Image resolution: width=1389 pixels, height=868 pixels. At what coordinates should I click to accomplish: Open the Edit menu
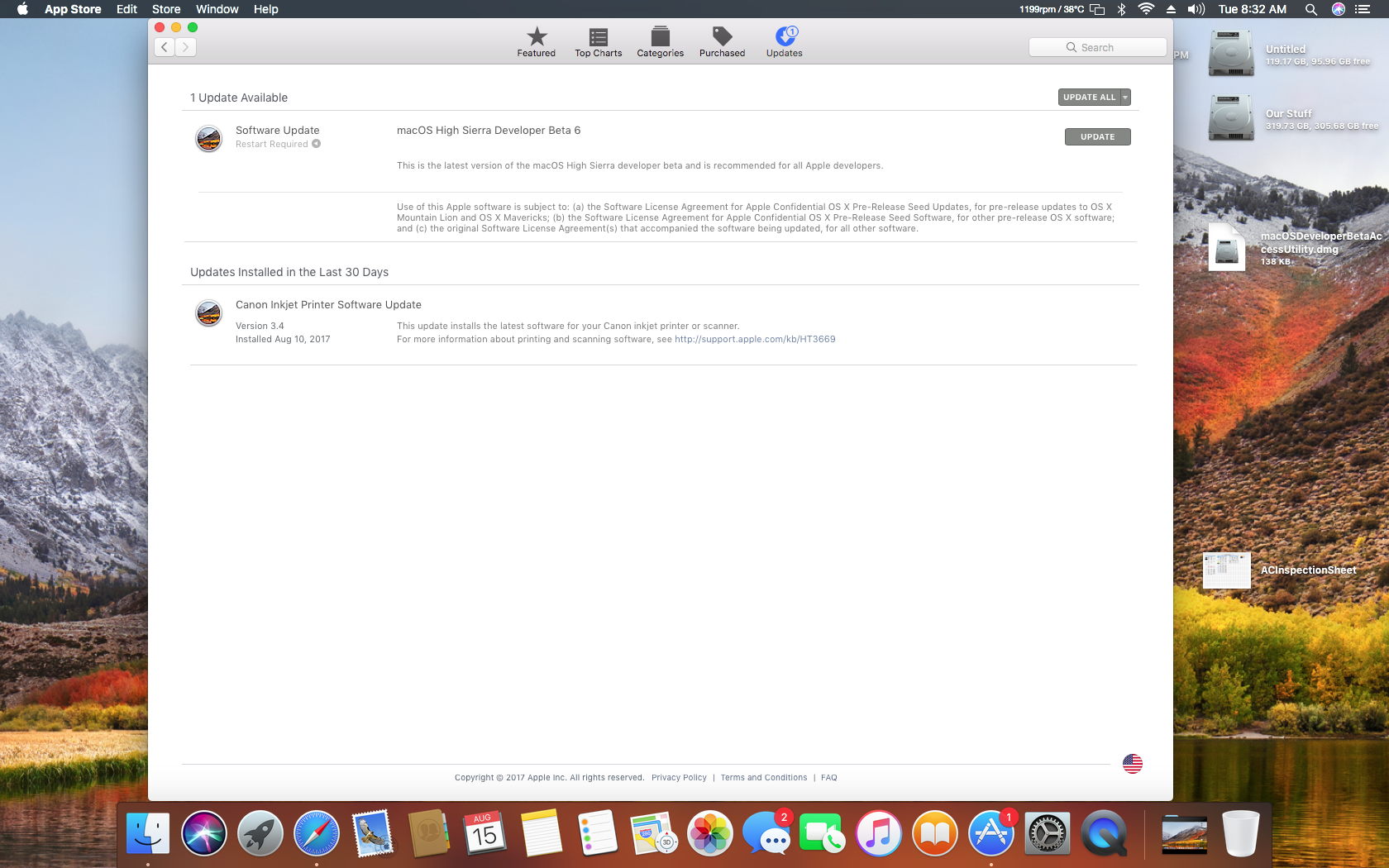(x=126, y=9)
